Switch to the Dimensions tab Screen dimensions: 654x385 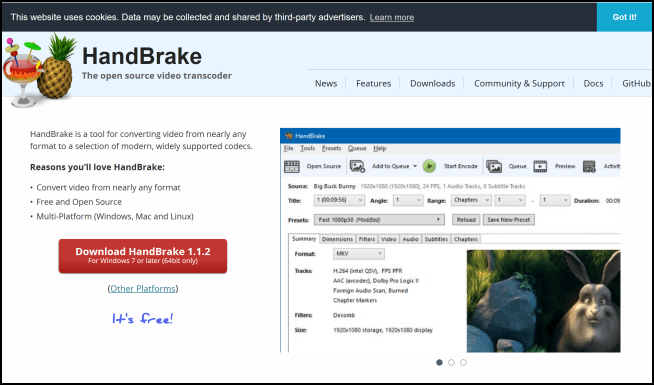pyautogui.click(x=337, y=239)
